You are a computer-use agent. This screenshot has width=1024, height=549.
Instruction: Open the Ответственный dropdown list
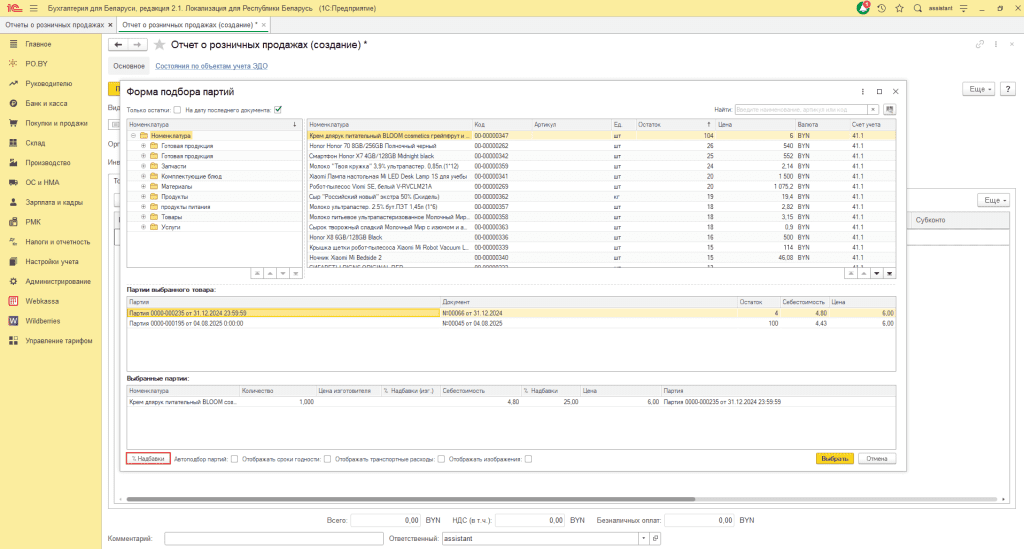coord(642,538)
